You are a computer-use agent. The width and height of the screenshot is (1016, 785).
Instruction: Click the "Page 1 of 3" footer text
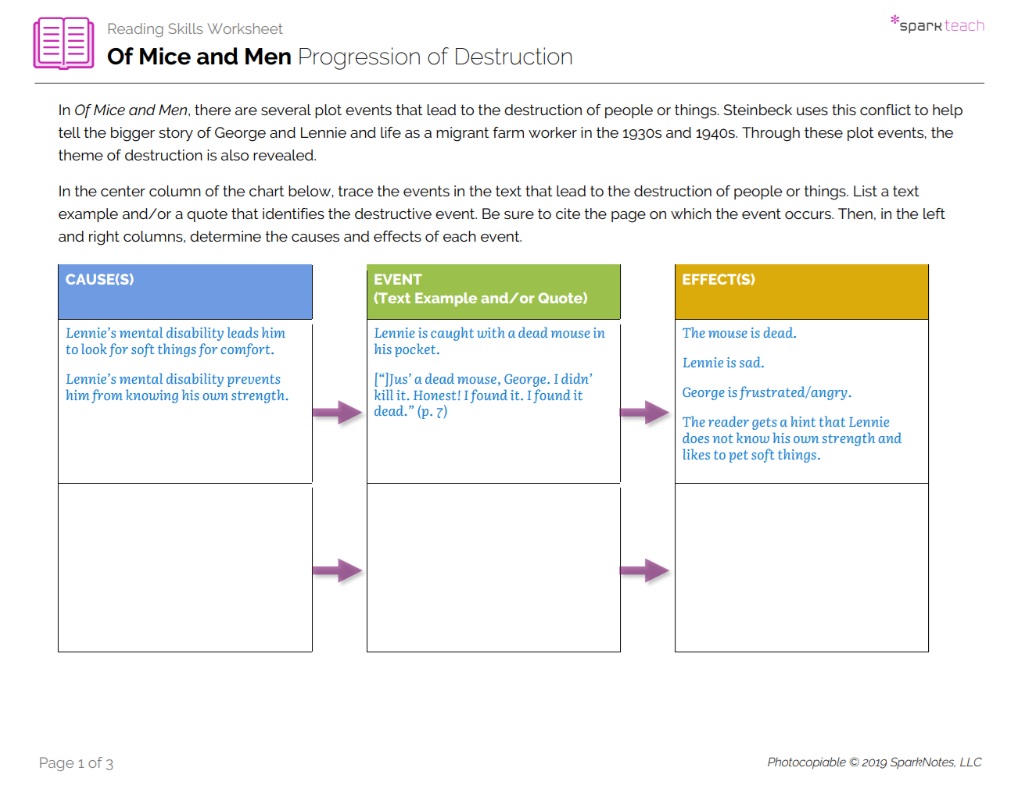[76, 763]
